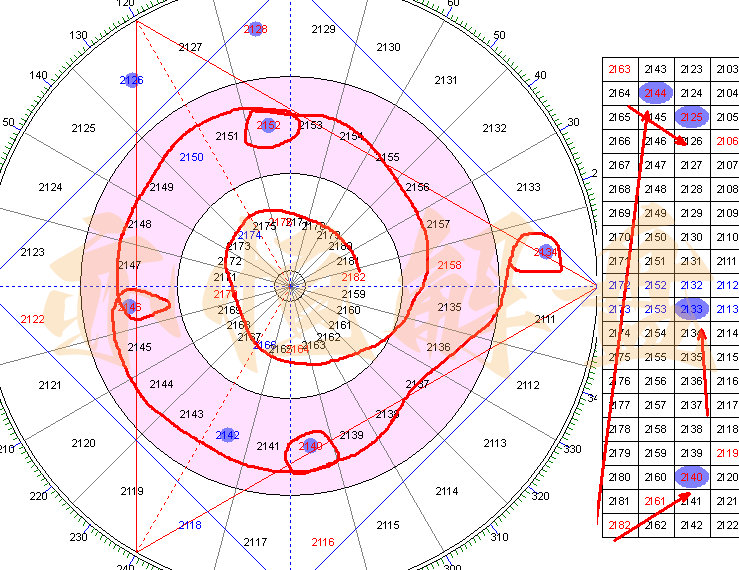
Task: Select 2115 on the circular wheel
Action: tap(388, 525)
